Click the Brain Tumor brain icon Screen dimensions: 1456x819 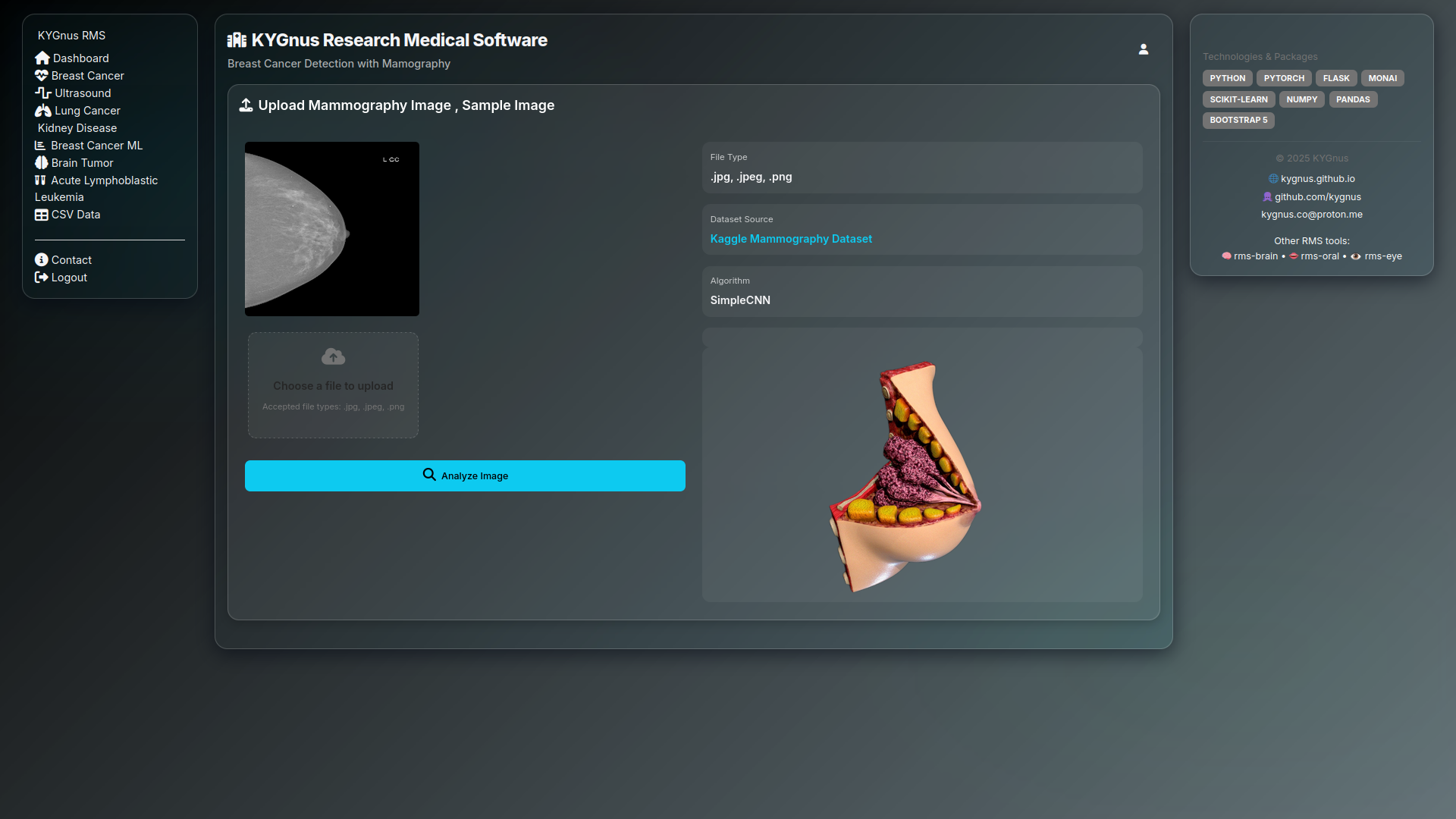pyautogui.click(x=42, y=163)
